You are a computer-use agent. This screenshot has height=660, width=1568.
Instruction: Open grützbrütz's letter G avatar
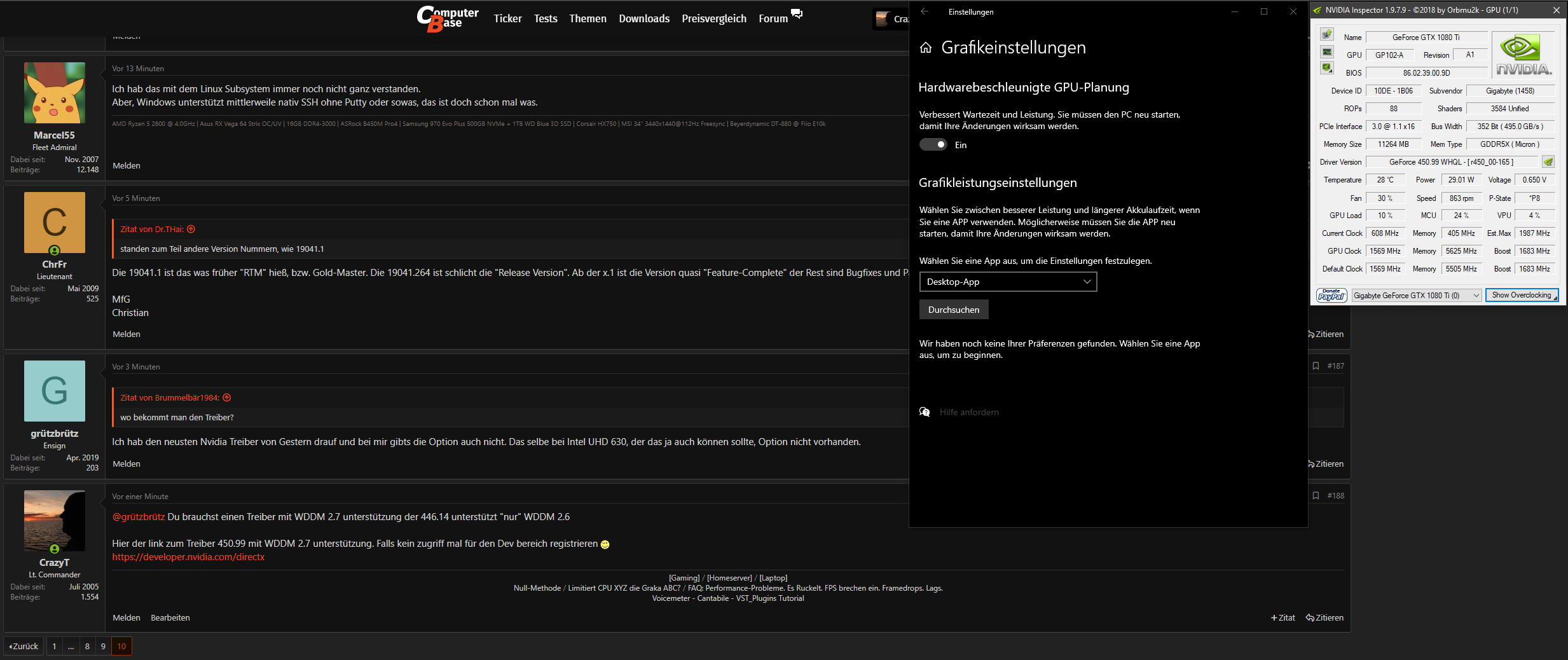(x=55, y=391)
